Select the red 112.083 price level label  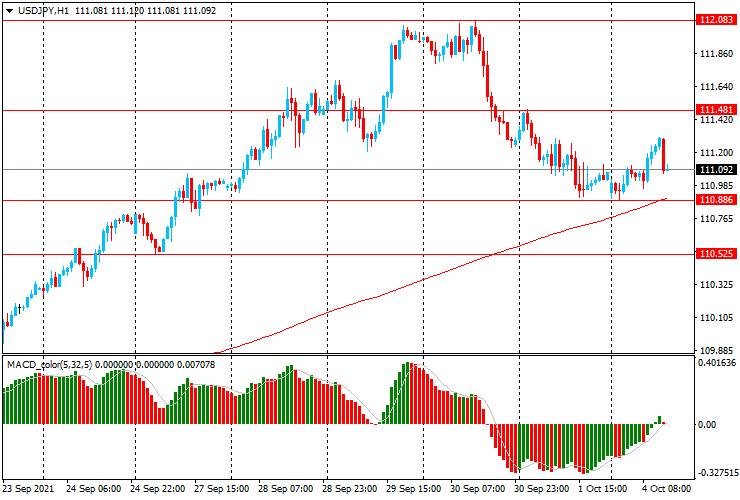coord(716,20)
